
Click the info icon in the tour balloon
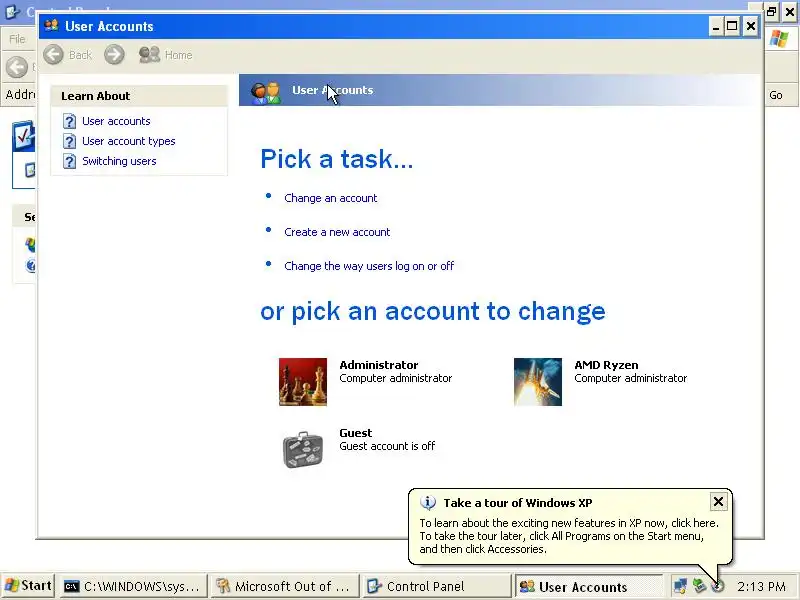point(428,503)
